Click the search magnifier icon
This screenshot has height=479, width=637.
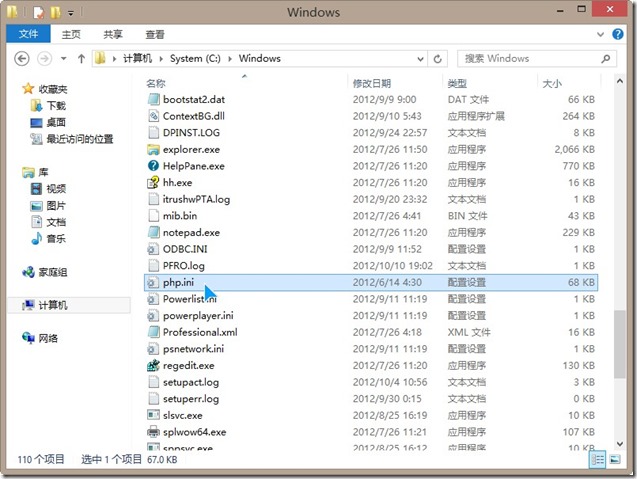[x=606, y=59]
